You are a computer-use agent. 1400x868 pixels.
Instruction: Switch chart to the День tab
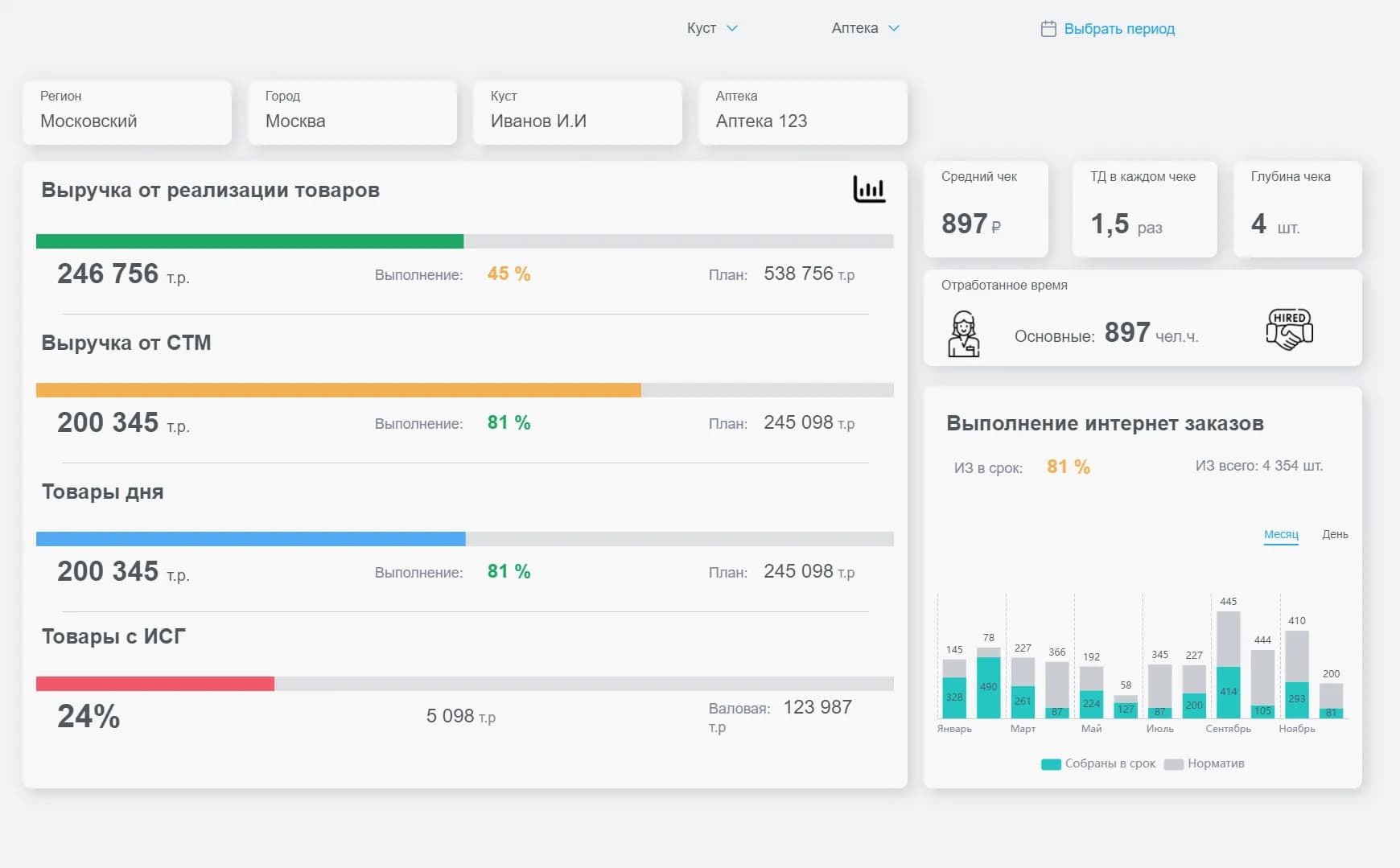click(1335, 535)
